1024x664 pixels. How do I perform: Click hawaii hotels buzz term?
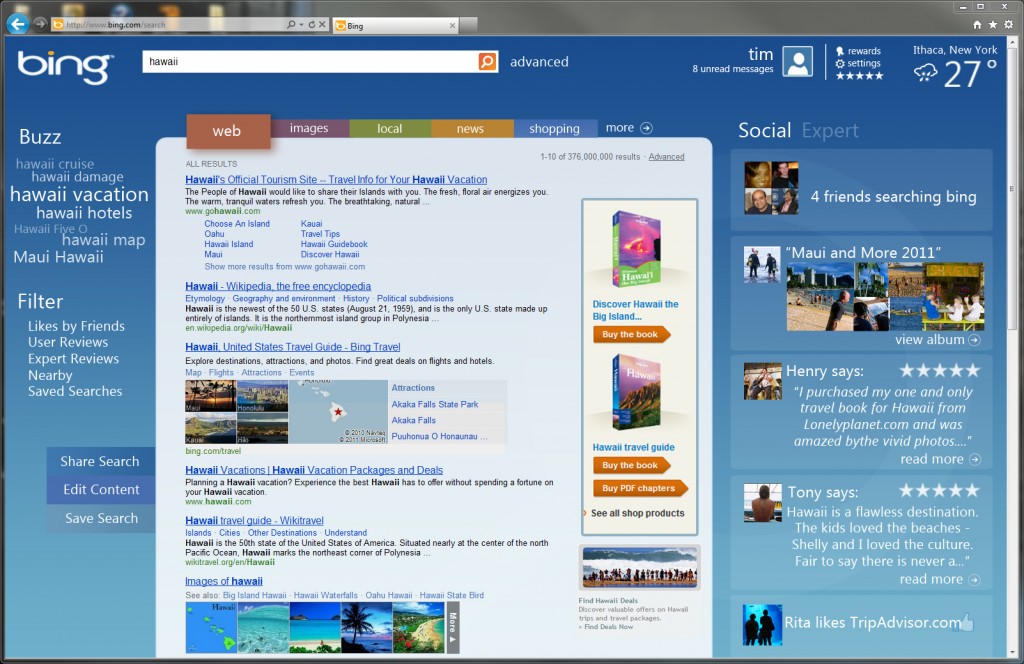[x=84, y=213]
